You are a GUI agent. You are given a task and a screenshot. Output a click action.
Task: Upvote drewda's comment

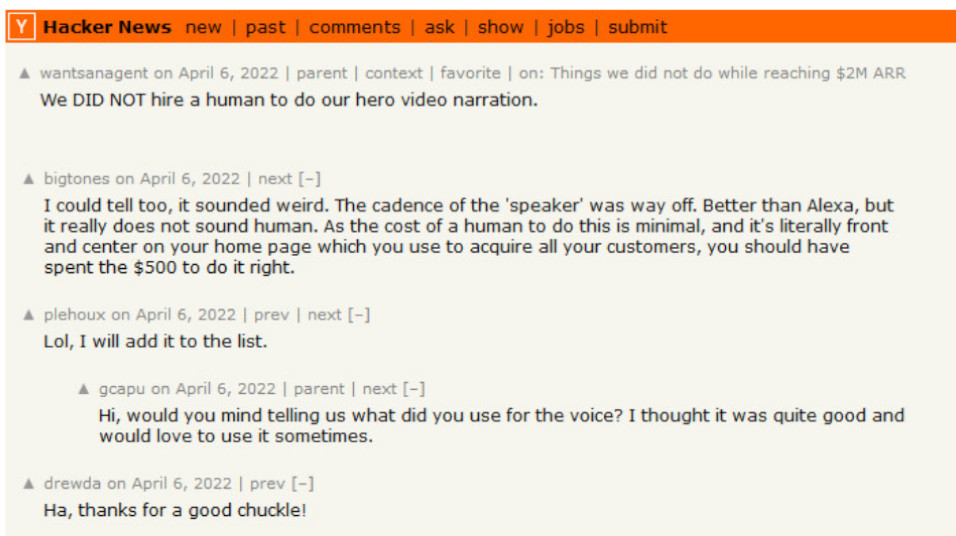[x=29, y=485]
